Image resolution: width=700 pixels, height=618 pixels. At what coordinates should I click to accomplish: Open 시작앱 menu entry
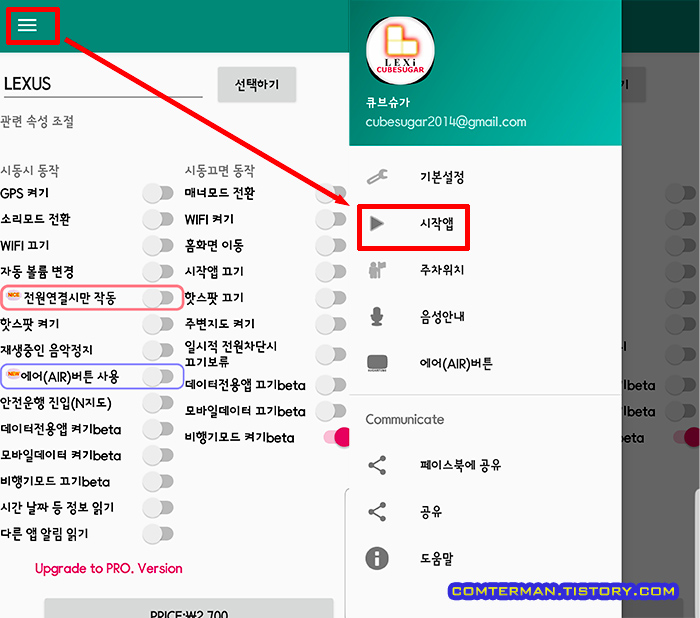coord(485,223)
